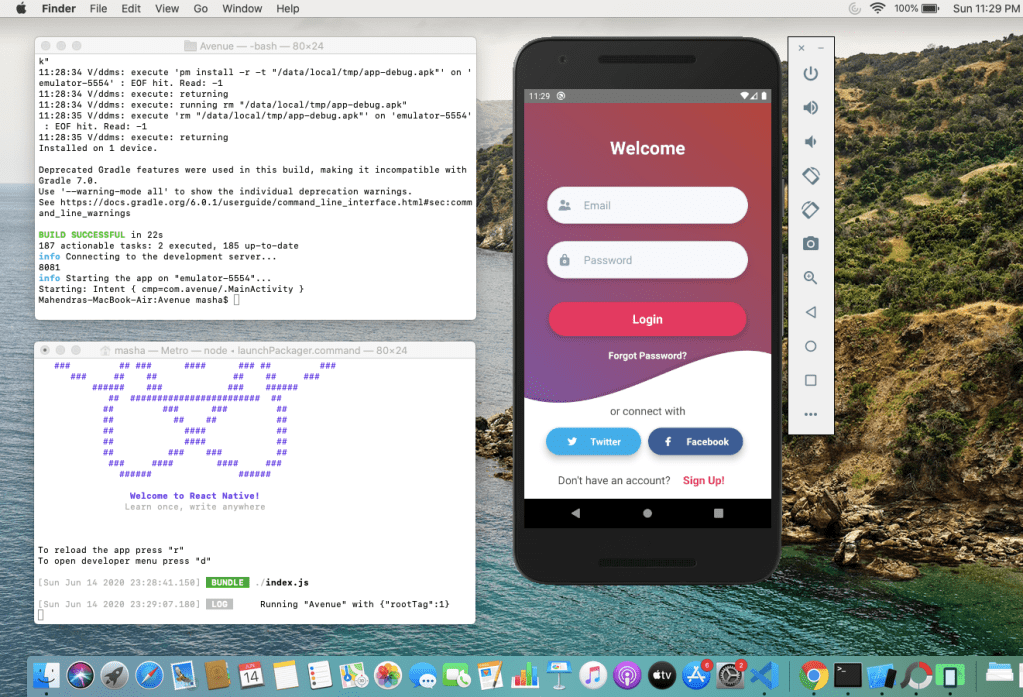This screenshot has width=1023, height=697.
Task: Click the Password input field
Action: click(x=647, y=260)
